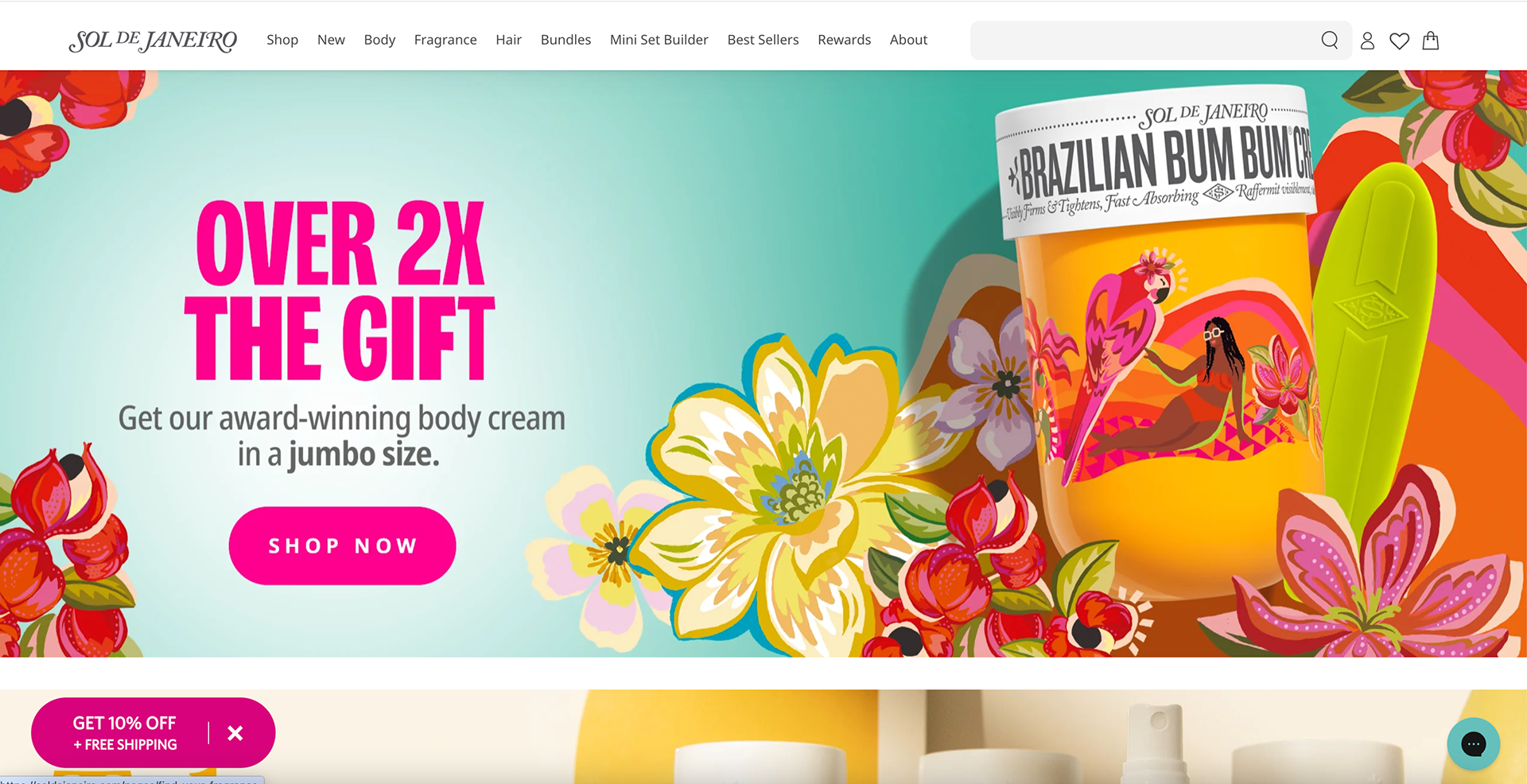This screenshot has height=784, width=1527.
Task: Open the Fragrance menu
Action: (x=445, y=40)
